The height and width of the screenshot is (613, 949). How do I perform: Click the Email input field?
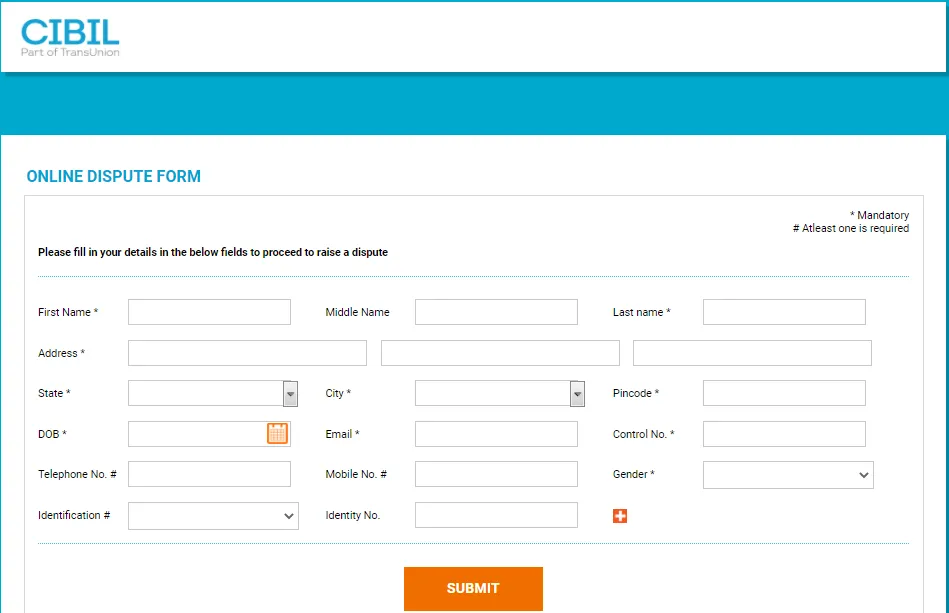(496, 434)
